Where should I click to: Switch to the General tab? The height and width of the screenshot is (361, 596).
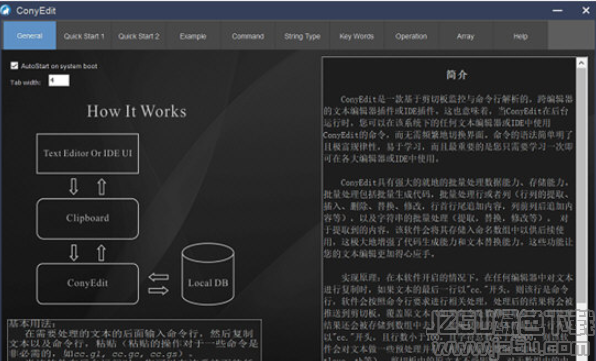[30, 36]
